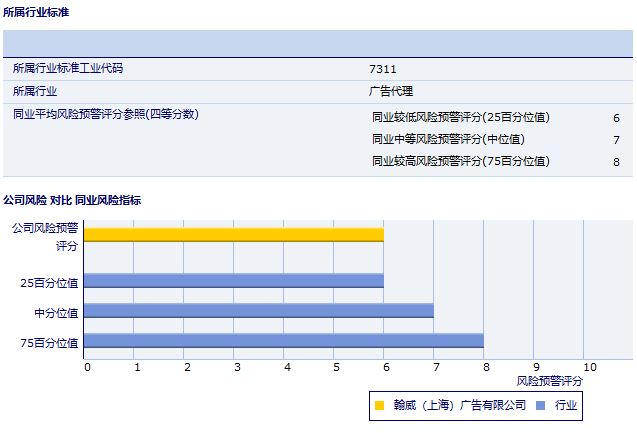Click the 同业较高风险预警评分(75百分位值) text
Viewport: 637px width, 433px height.
pos(460,161)
